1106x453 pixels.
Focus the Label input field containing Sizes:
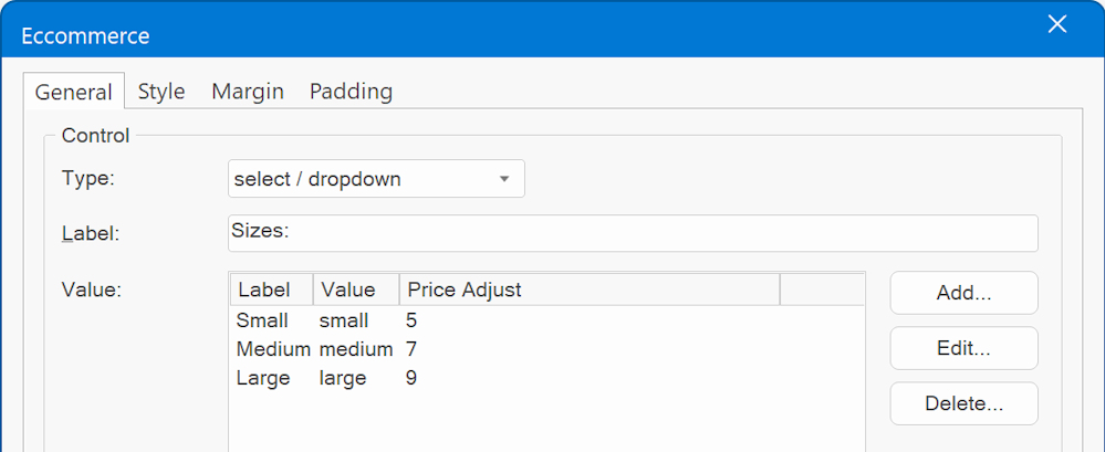click(x=633, y=234)
